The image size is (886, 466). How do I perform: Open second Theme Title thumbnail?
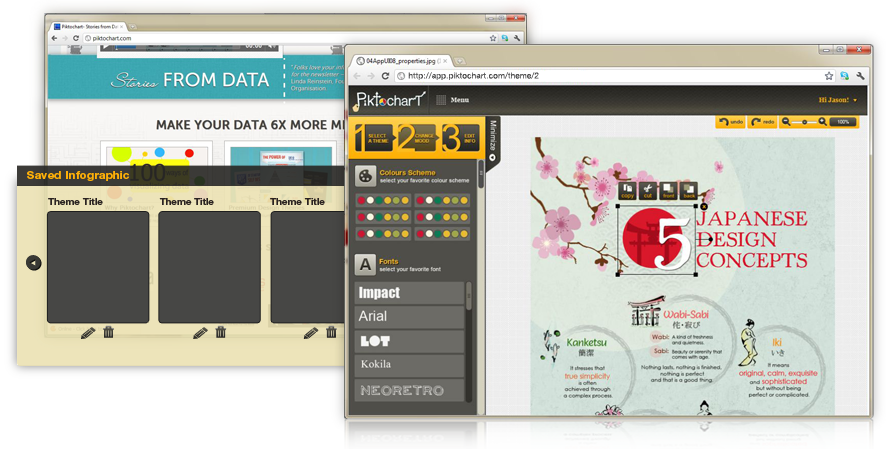click(x=209, y=267)
